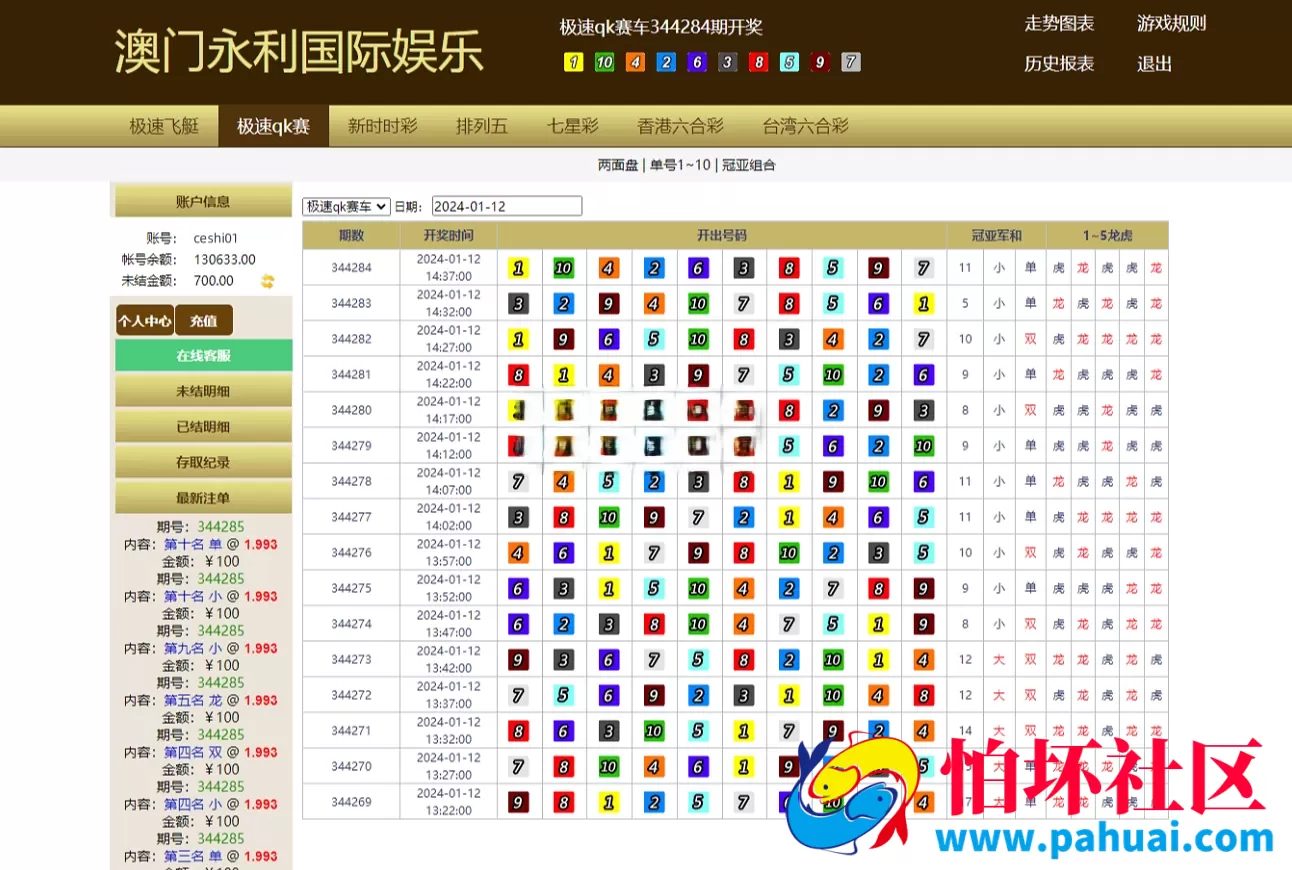Select the 两面盘 betting view

click(618, 165)
